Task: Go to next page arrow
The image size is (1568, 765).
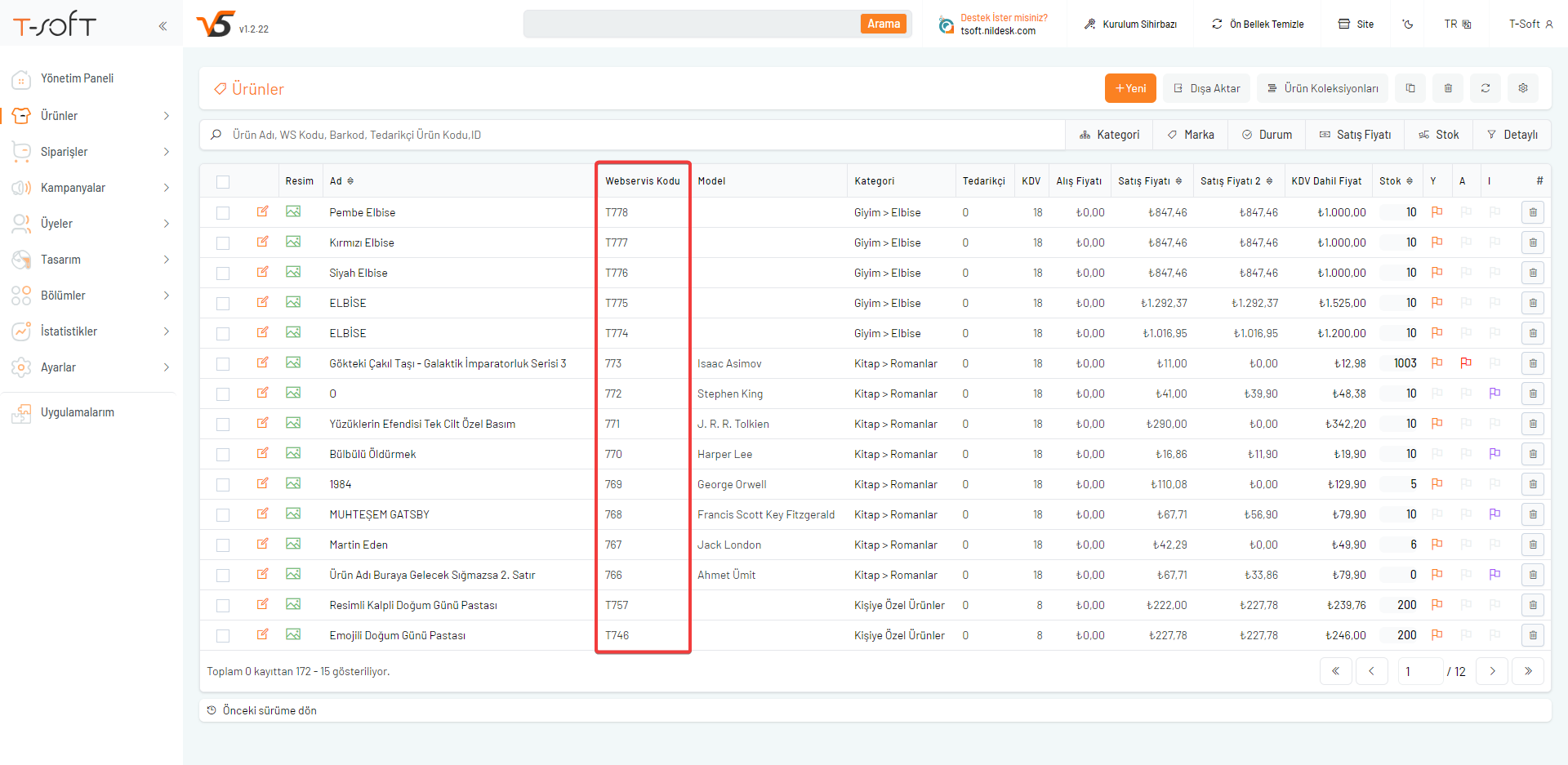Action: point(1492,671)
